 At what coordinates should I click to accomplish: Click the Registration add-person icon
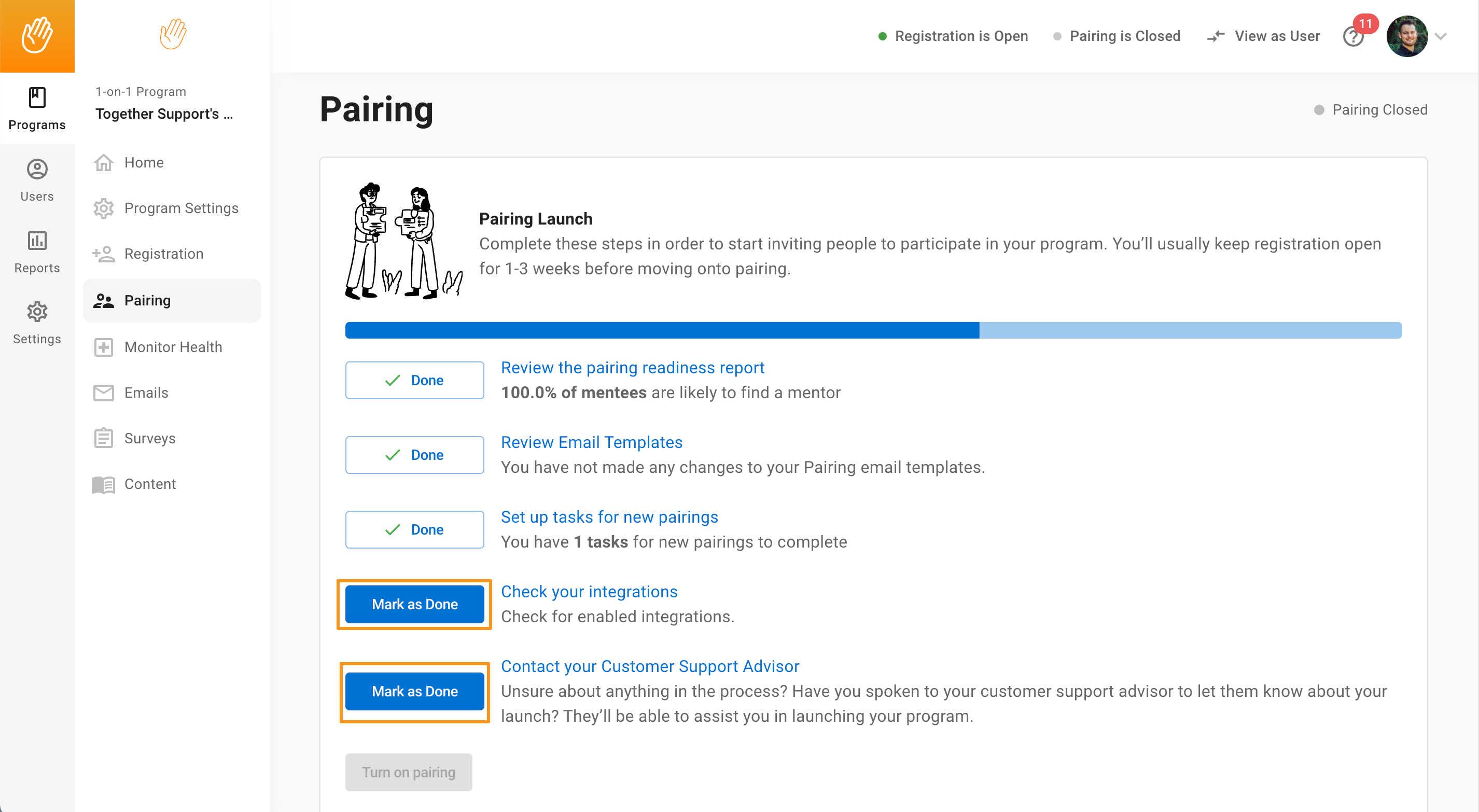pos(104,254)
